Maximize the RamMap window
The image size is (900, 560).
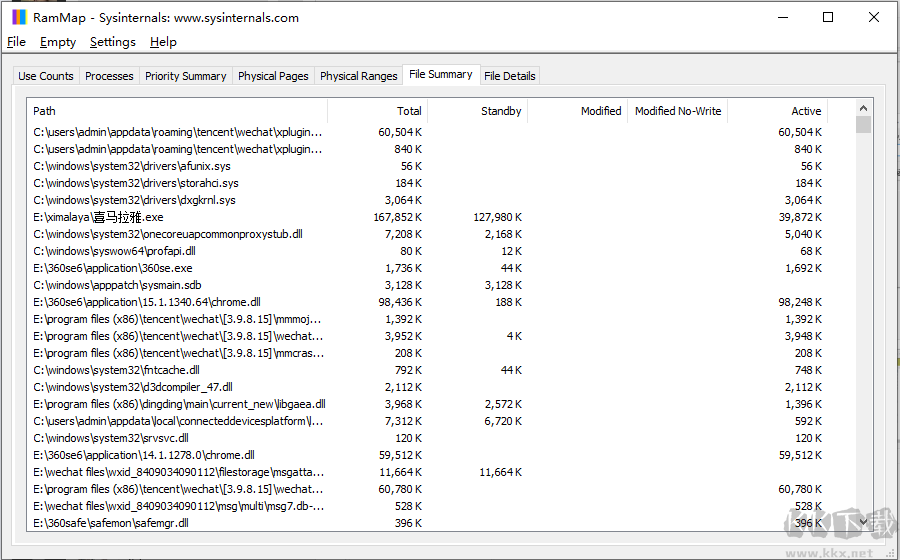click(x=828, y=17)
